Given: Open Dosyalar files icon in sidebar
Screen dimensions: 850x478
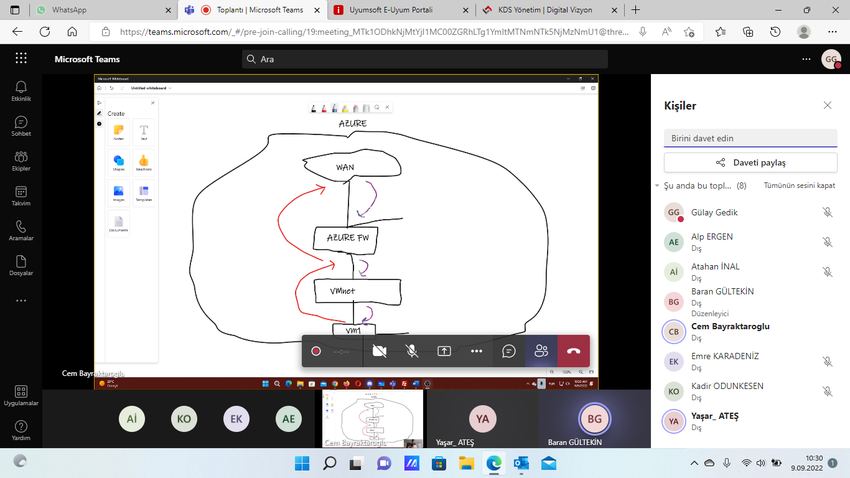Looking at the screenshot, I should 21,265.
